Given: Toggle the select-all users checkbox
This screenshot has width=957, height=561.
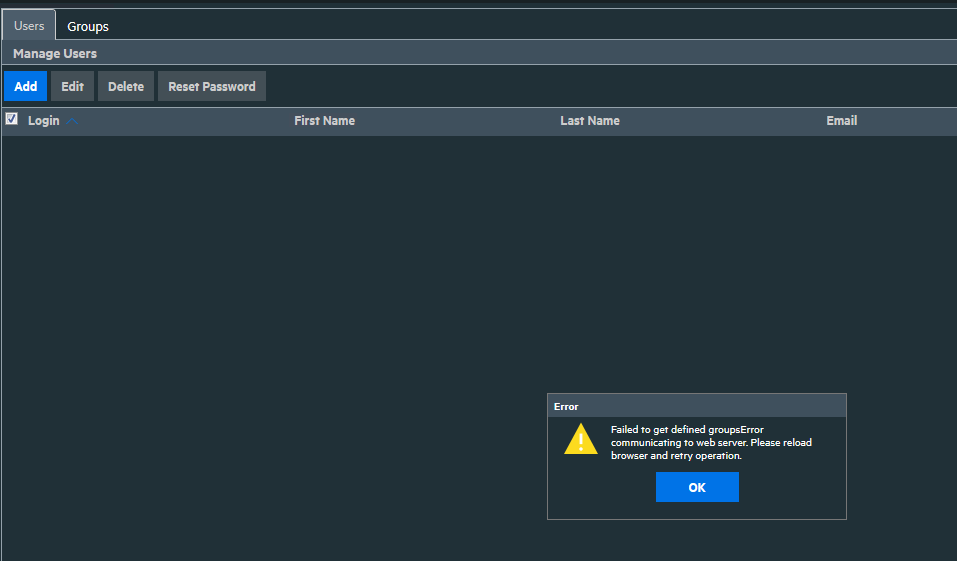Looking at the screenshot, I should (12, 119).
